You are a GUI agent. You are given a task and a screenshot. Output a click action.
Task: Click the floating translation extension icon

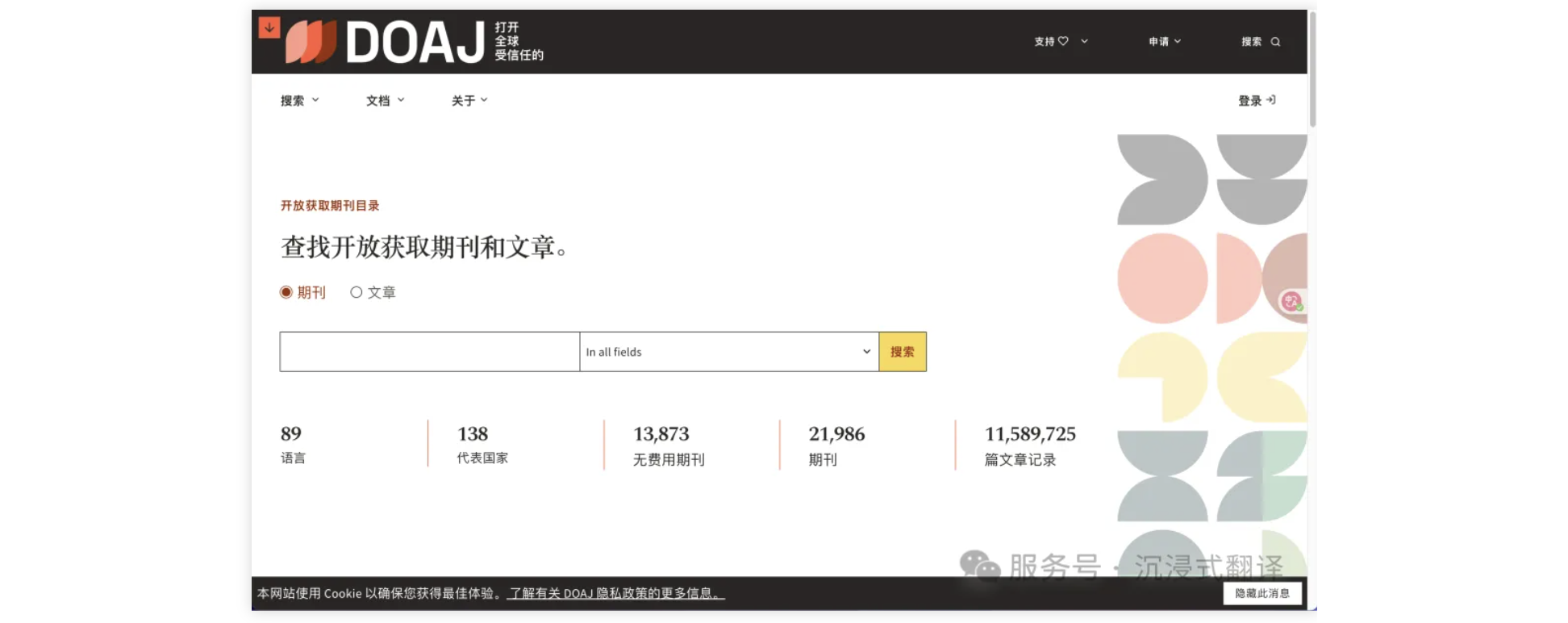point(1292,302)
